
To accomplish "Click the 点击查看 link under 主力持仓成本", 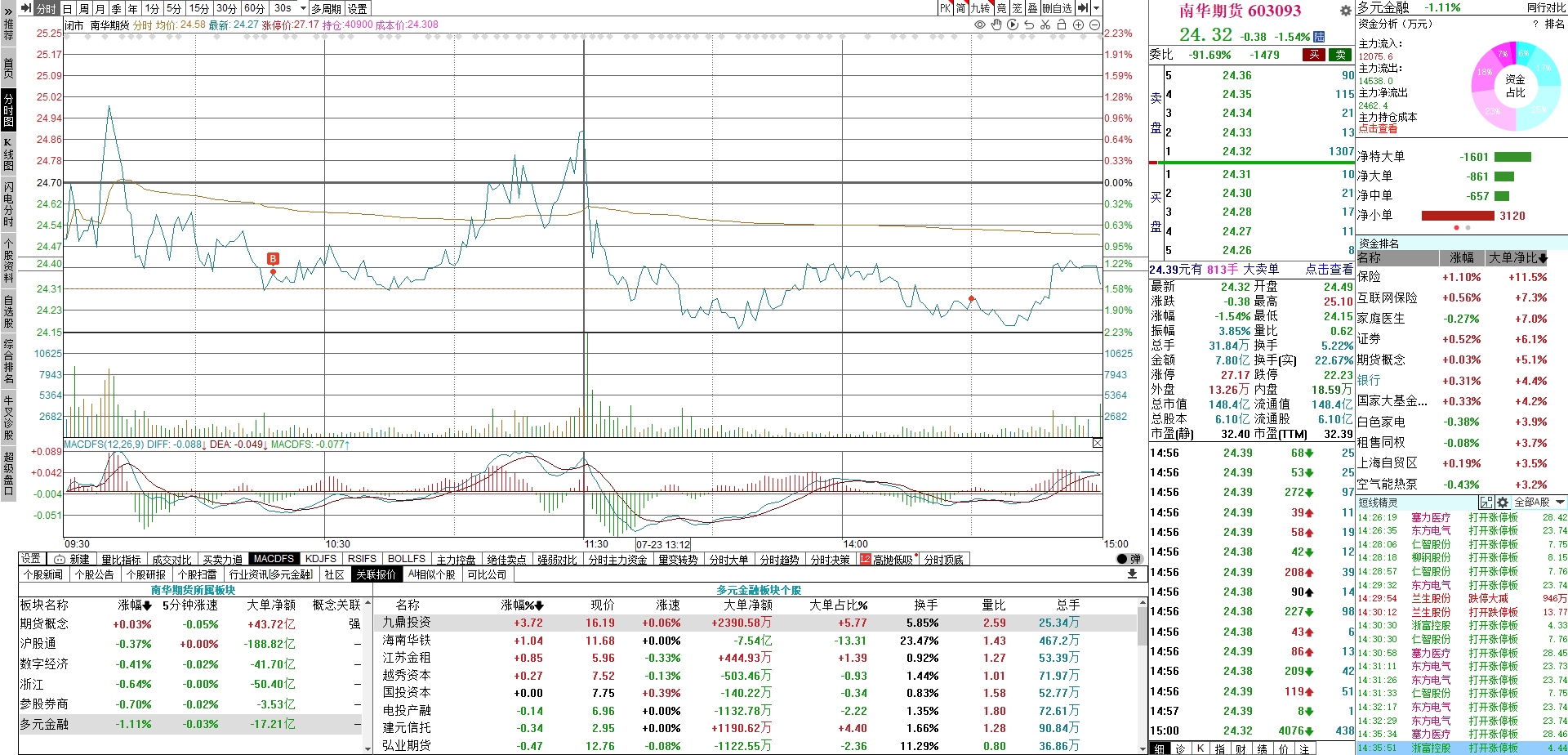I will click(x=1378, y=129).
